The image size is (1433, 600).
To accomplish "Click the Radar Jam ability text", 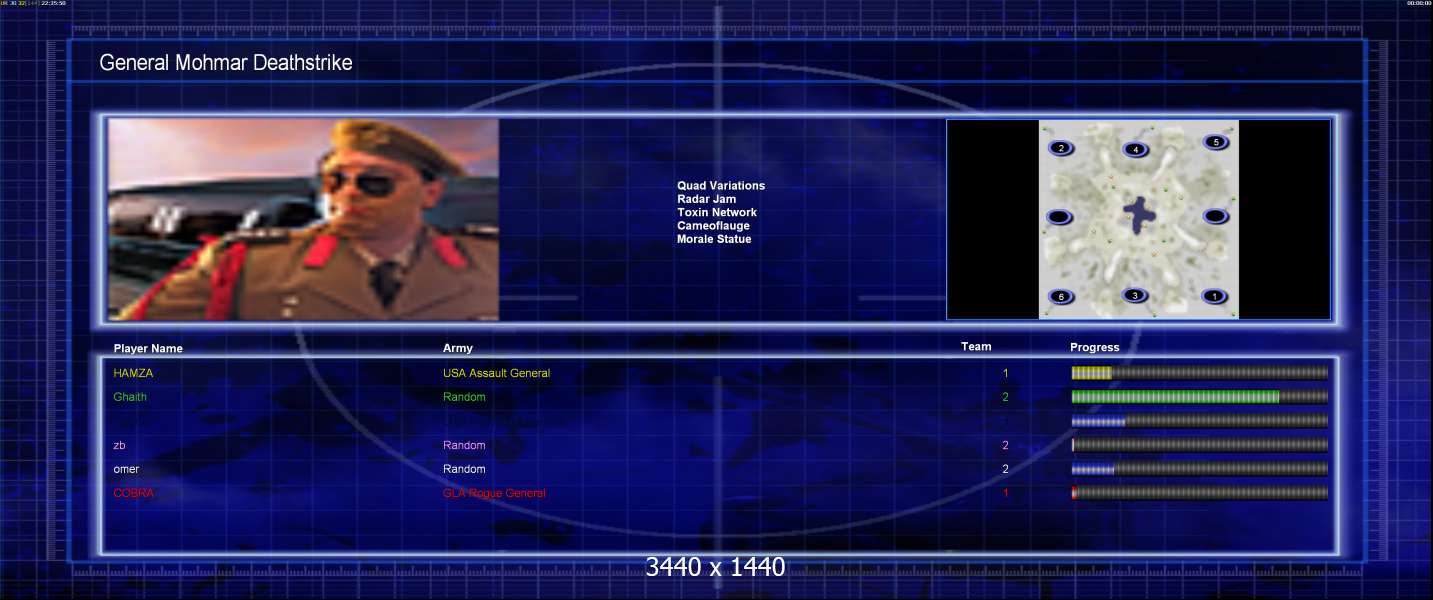I will coord(706,199).
